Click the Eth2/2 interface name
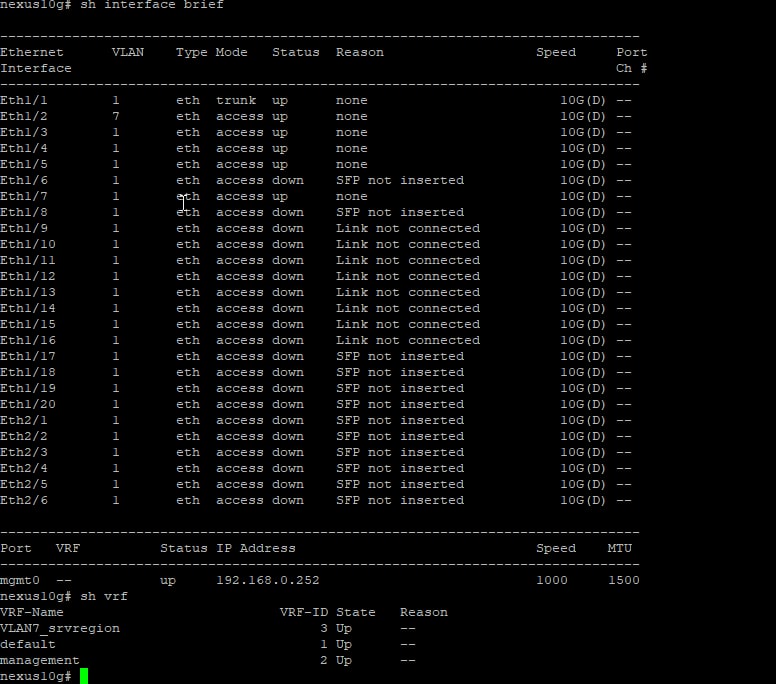 pos(24,437)
